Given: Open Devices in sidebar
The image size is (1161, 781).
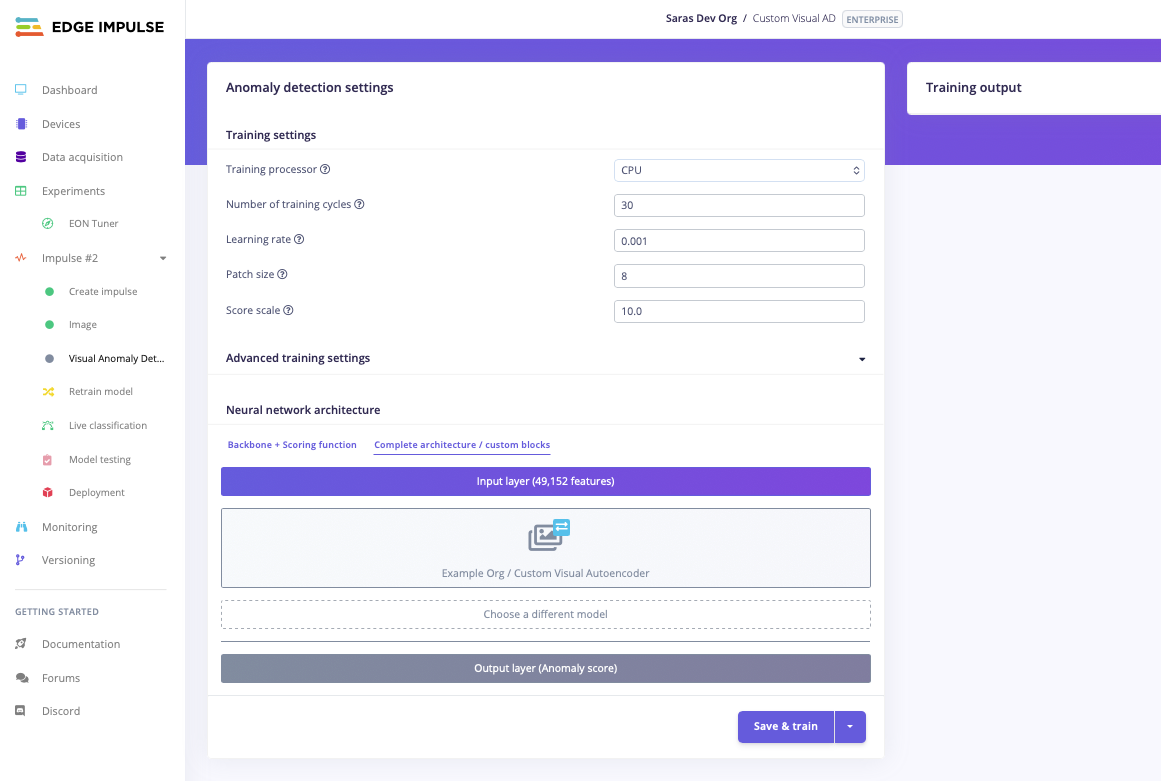Looking at the screenshot, I should point(61,124).
